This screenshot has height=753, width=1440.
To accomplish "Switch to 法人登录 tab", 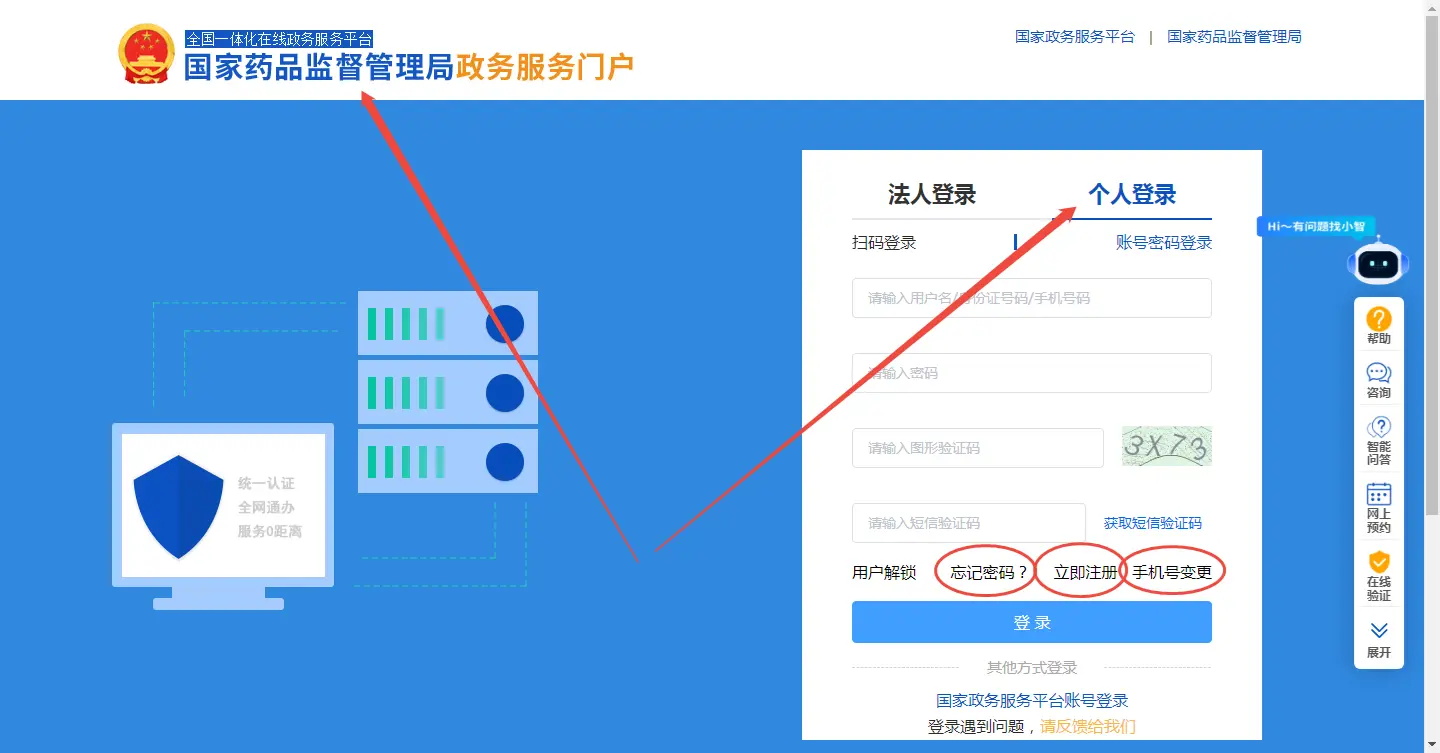I will point(932,194).
